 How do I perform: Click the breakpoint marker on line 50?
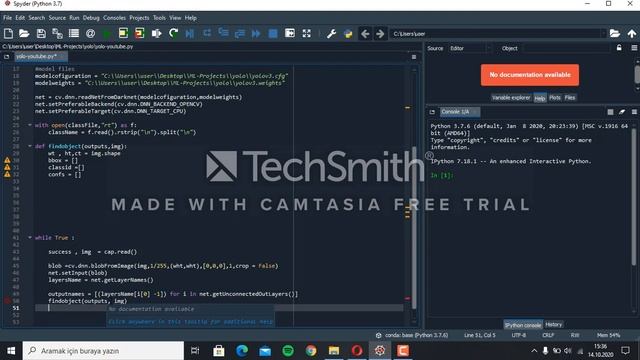tap(7, 301)
